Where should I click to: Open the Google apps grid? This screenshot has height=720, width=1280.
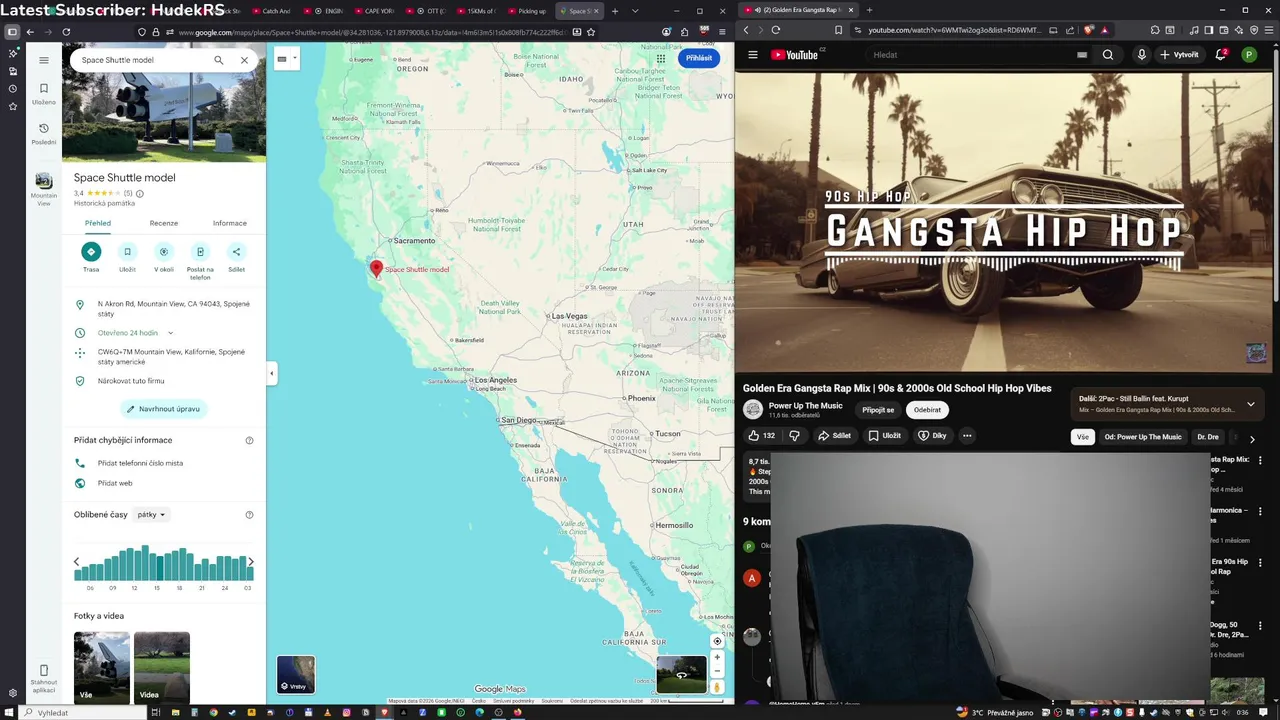coord(661,59)
